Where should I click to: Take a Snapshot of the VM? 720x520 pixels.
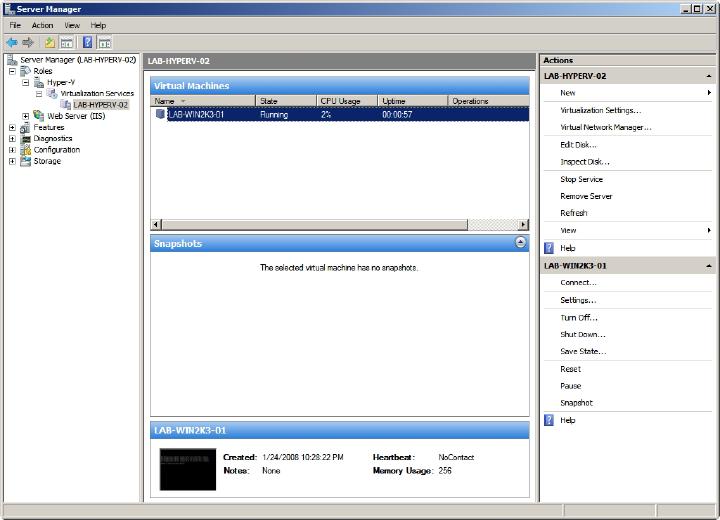pyautogui.click(x=576, y=403)
